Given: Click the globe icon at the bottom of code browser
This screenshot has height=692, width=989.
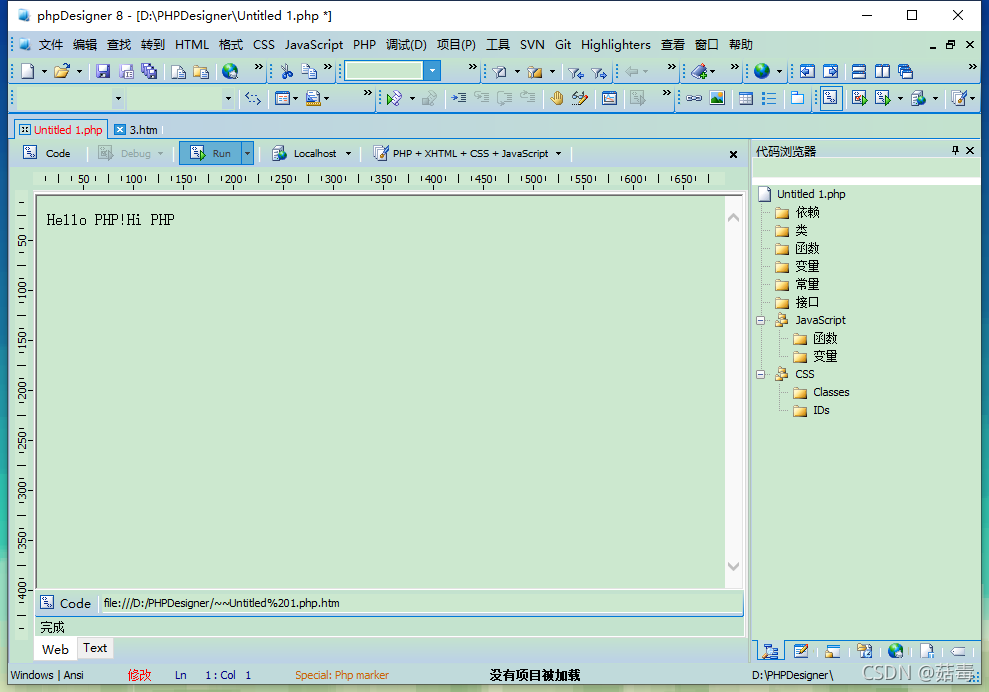Looking at the screenshot, I should pyautogui.click(x=895, y=650).
